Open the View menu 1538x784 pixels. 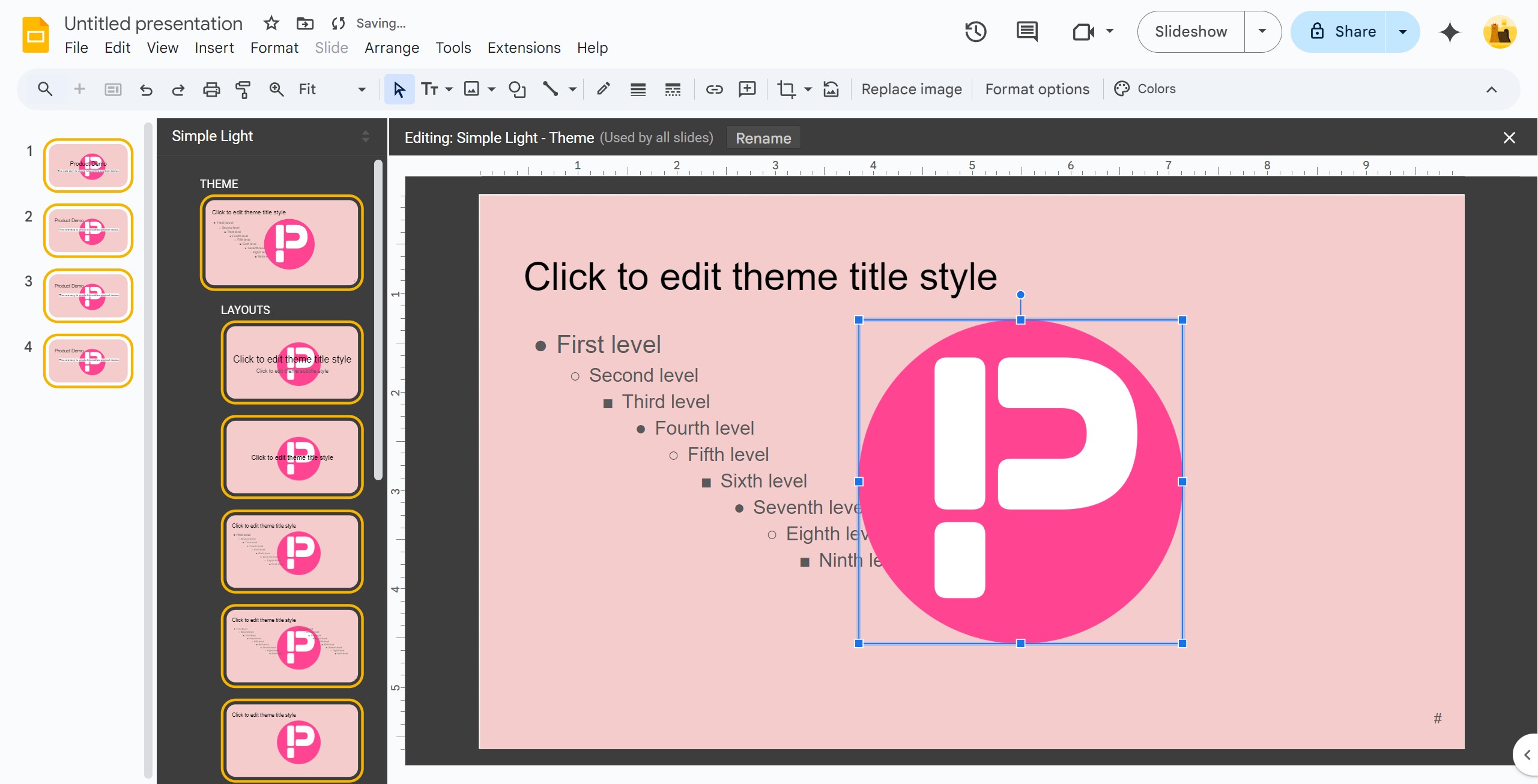tap(163, 48)
